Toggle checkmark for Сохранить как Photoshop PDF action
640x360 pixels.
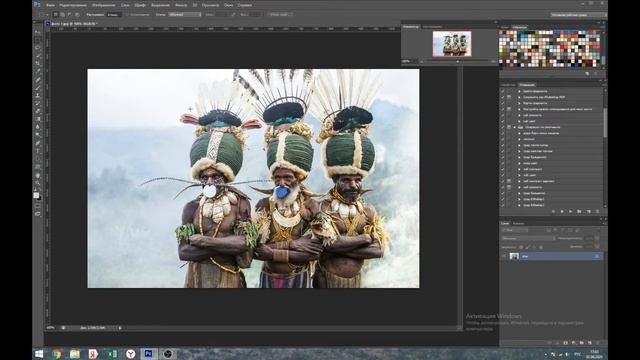pyautogui.click(x=503, y=97)
